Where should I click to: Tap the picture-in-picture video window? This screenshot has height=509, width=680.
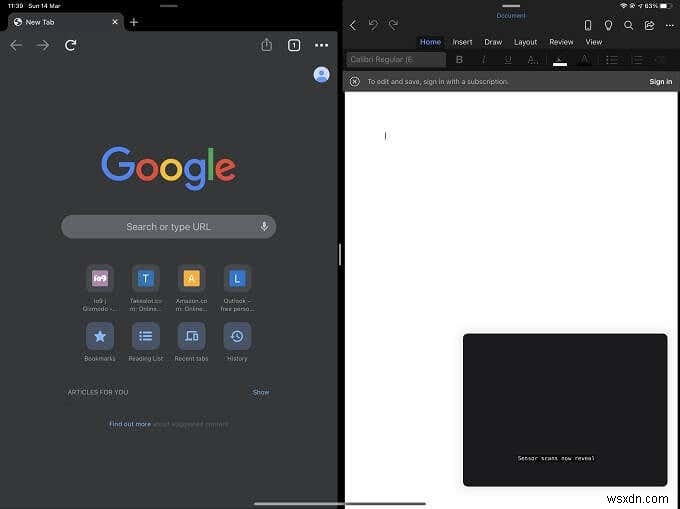point(565,410)
